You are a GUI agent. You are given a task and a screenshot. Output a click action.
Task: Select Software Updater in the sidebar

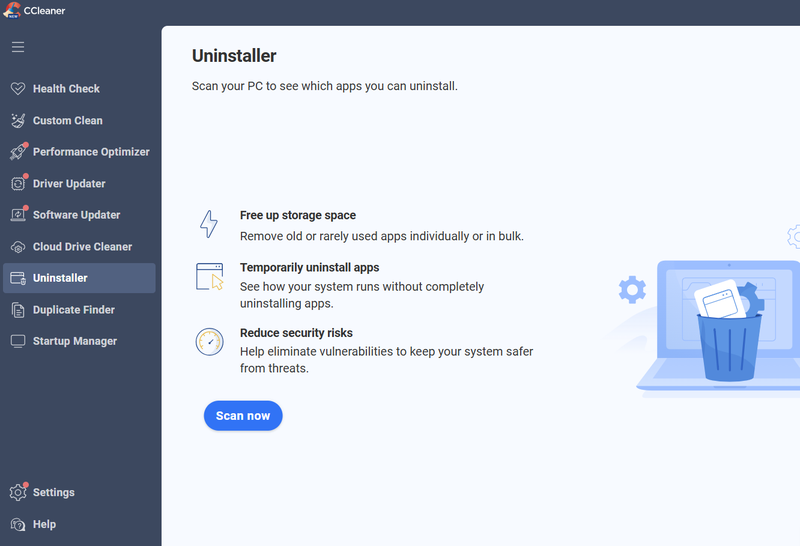tap(77, 215)
